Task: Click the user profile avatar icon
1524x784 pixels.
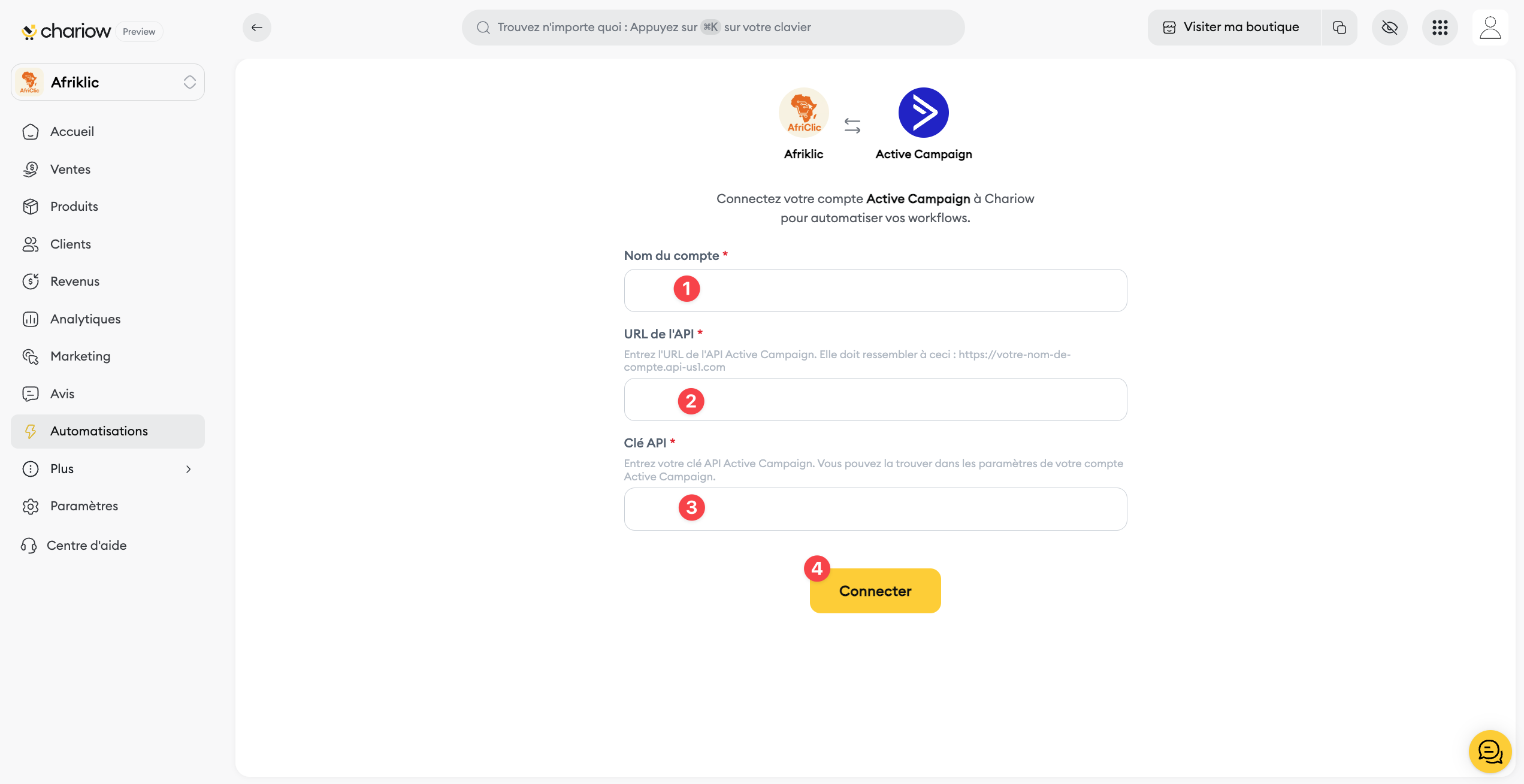Action: tap(1490, 28)
